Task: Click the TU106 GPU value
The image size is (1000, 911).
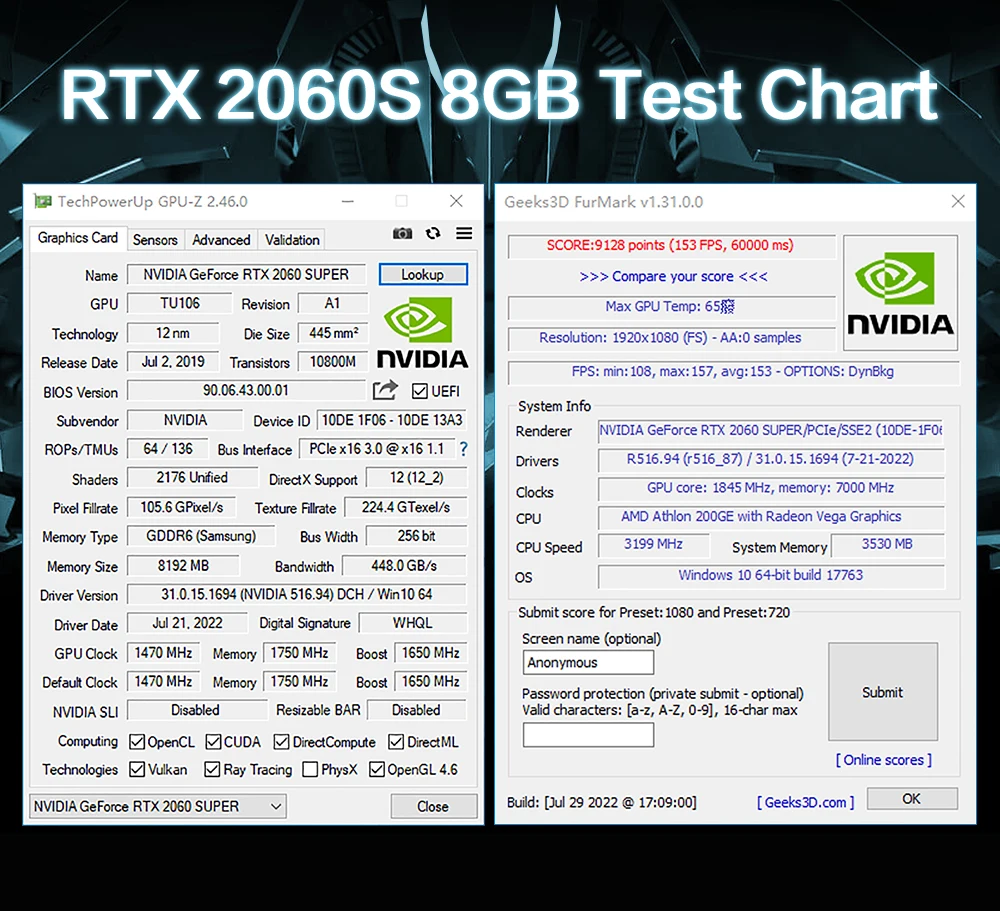Action: coord(180,303)
